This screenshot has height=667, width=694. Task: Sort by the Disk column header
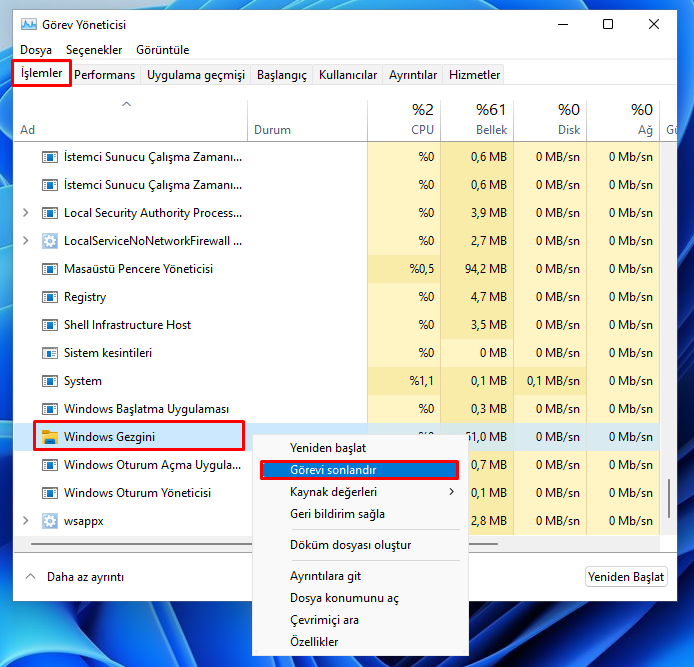coord(550,120)
